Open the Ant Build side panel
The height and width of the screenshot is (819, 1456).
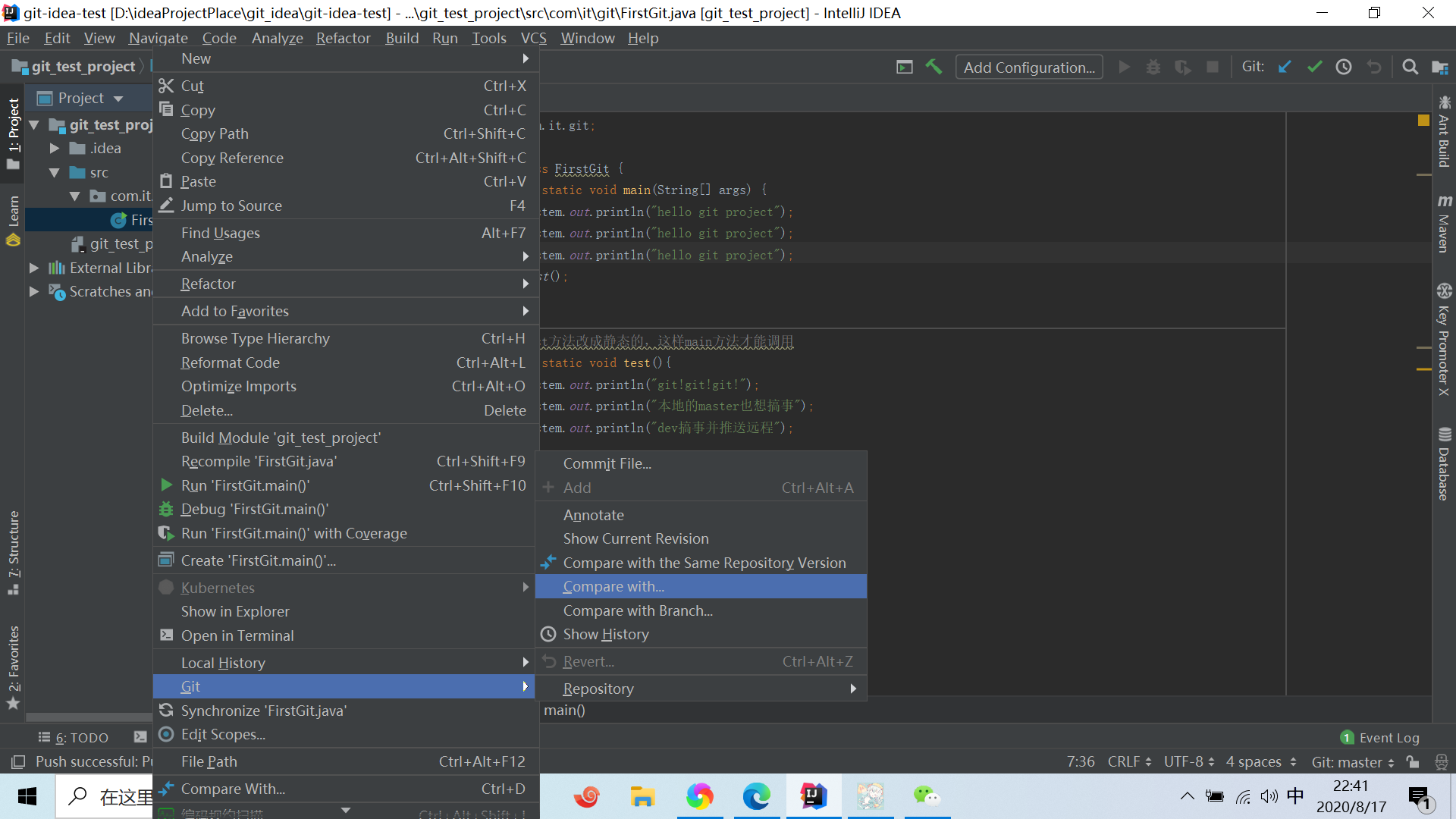pos(1444,130)
